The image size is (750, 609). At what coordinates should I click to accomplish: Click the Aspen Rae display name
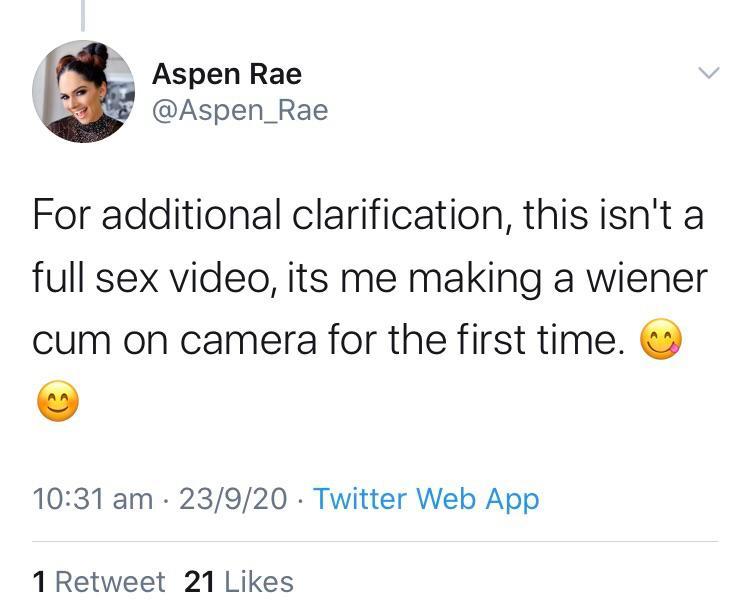226,74
